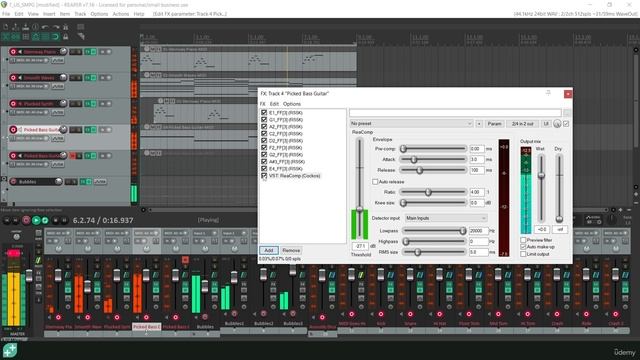Click the record arm on the Kick mixer strip

click(380, 314)
